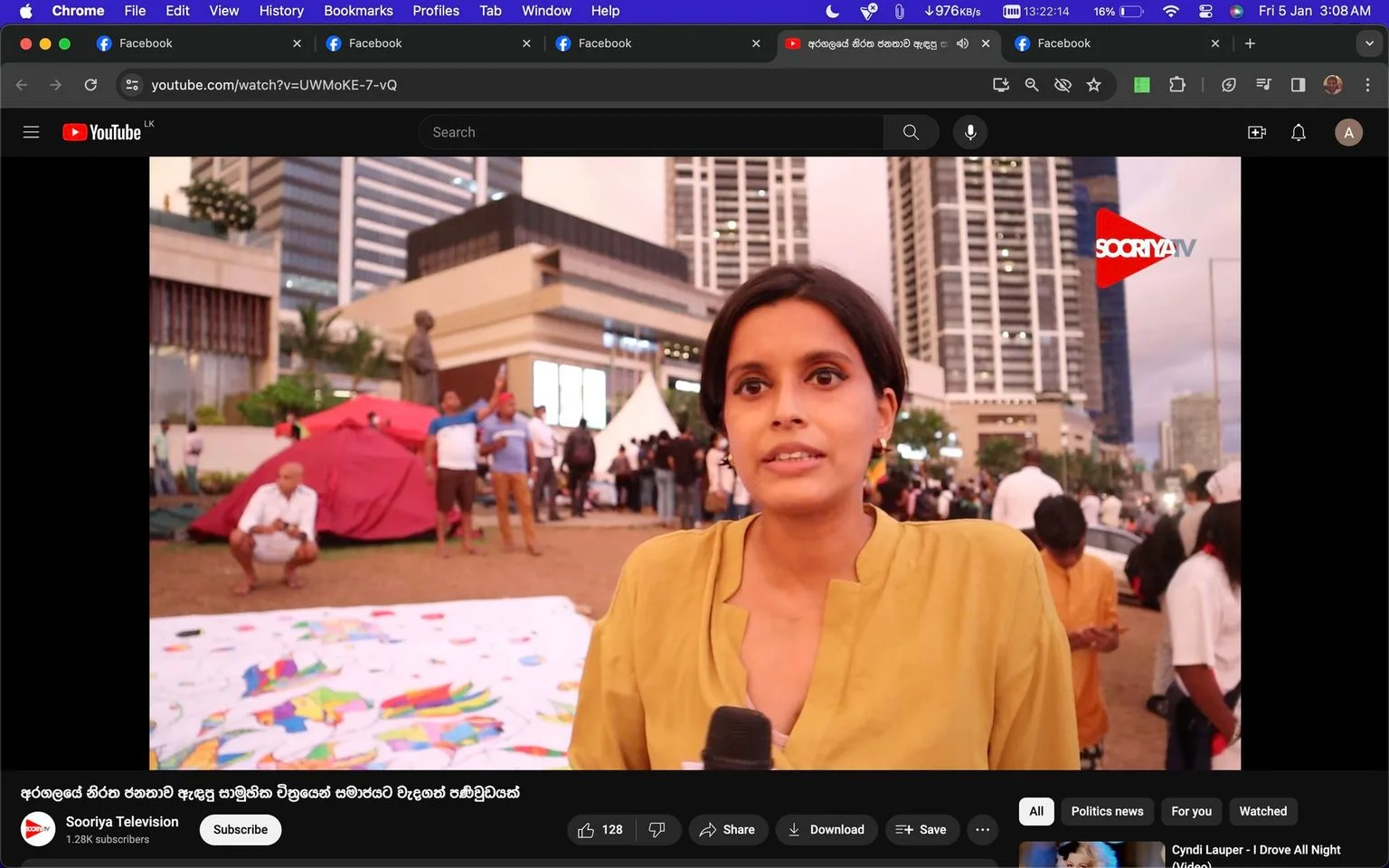Open the video's more actions ellipsis

coord(983,830)
